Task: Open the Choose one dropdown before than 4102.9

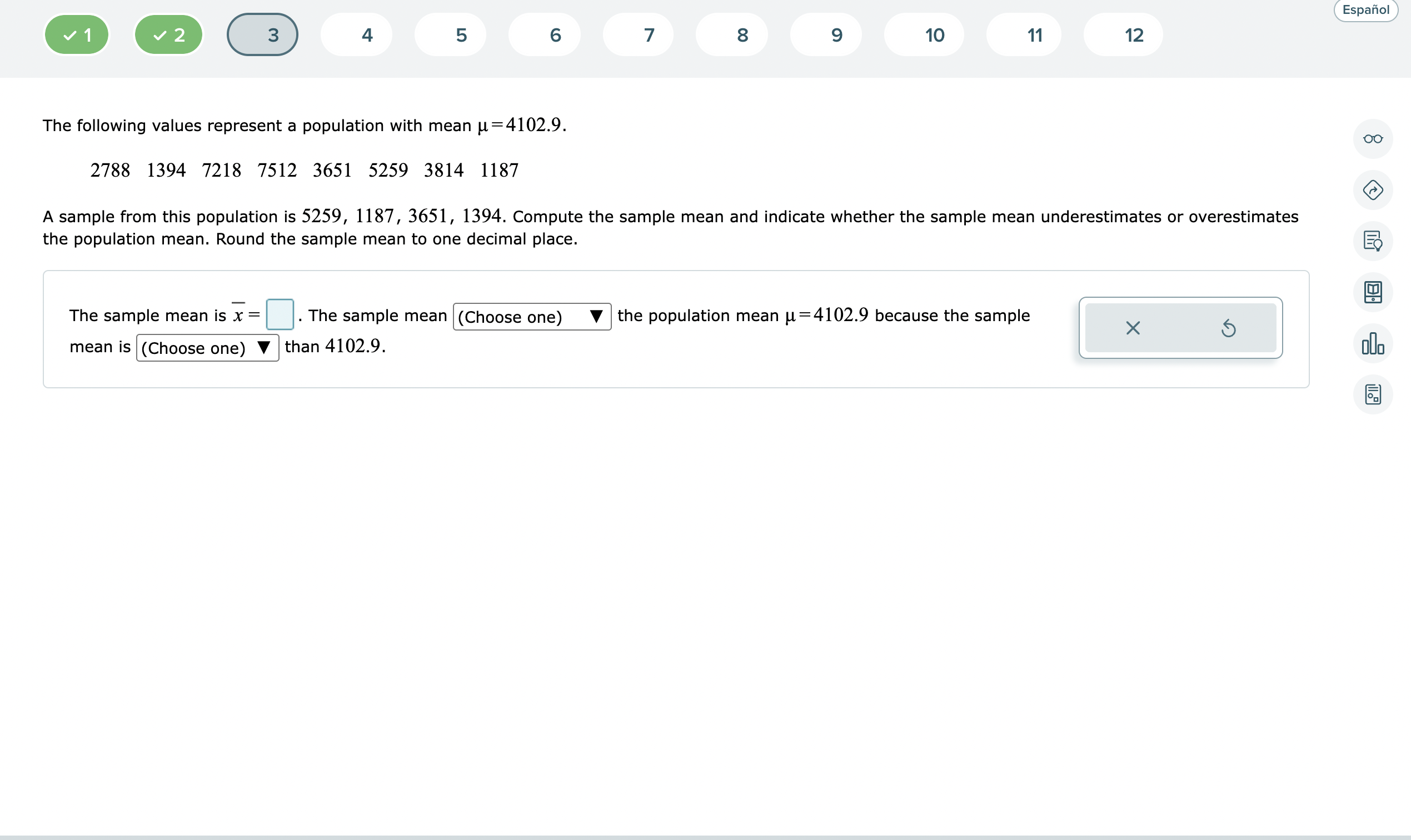Action: click(x=207, y=348)
